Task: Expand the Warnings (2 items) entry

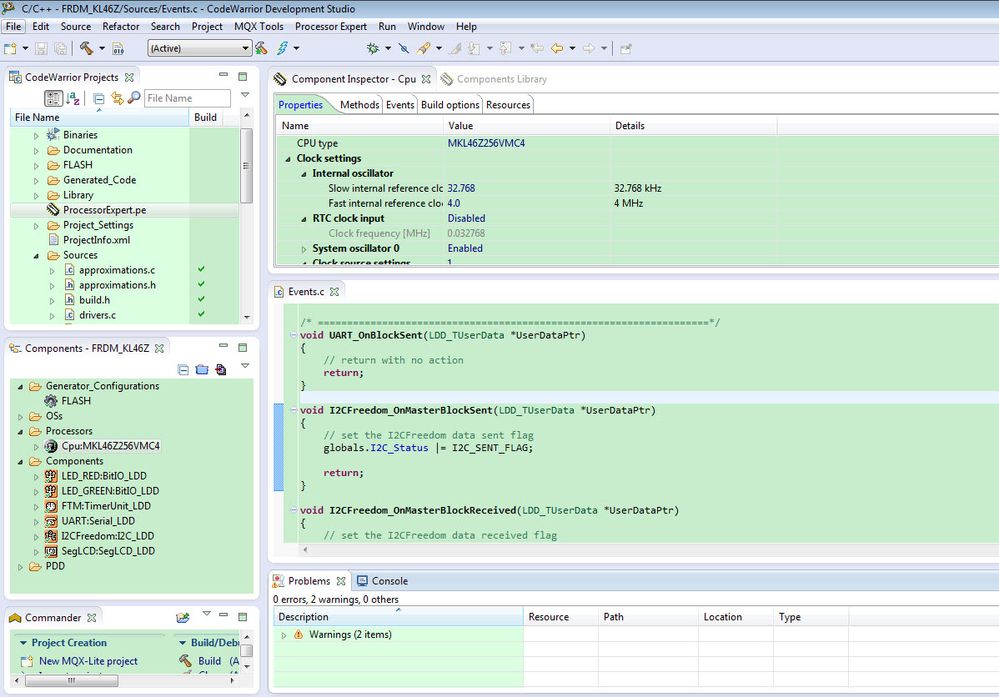Action: tap(284, 635)
